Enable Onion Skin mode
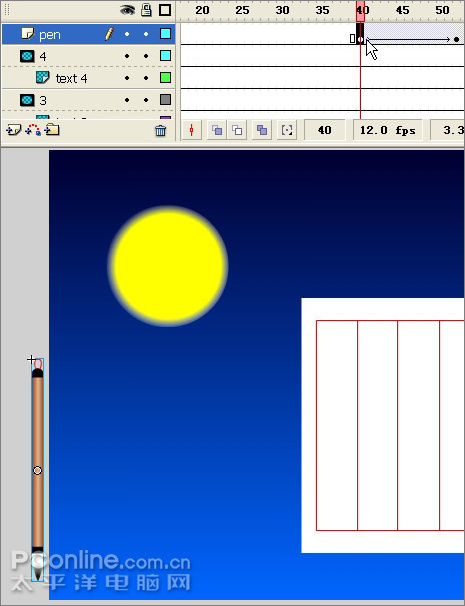 tap(217, 130)
